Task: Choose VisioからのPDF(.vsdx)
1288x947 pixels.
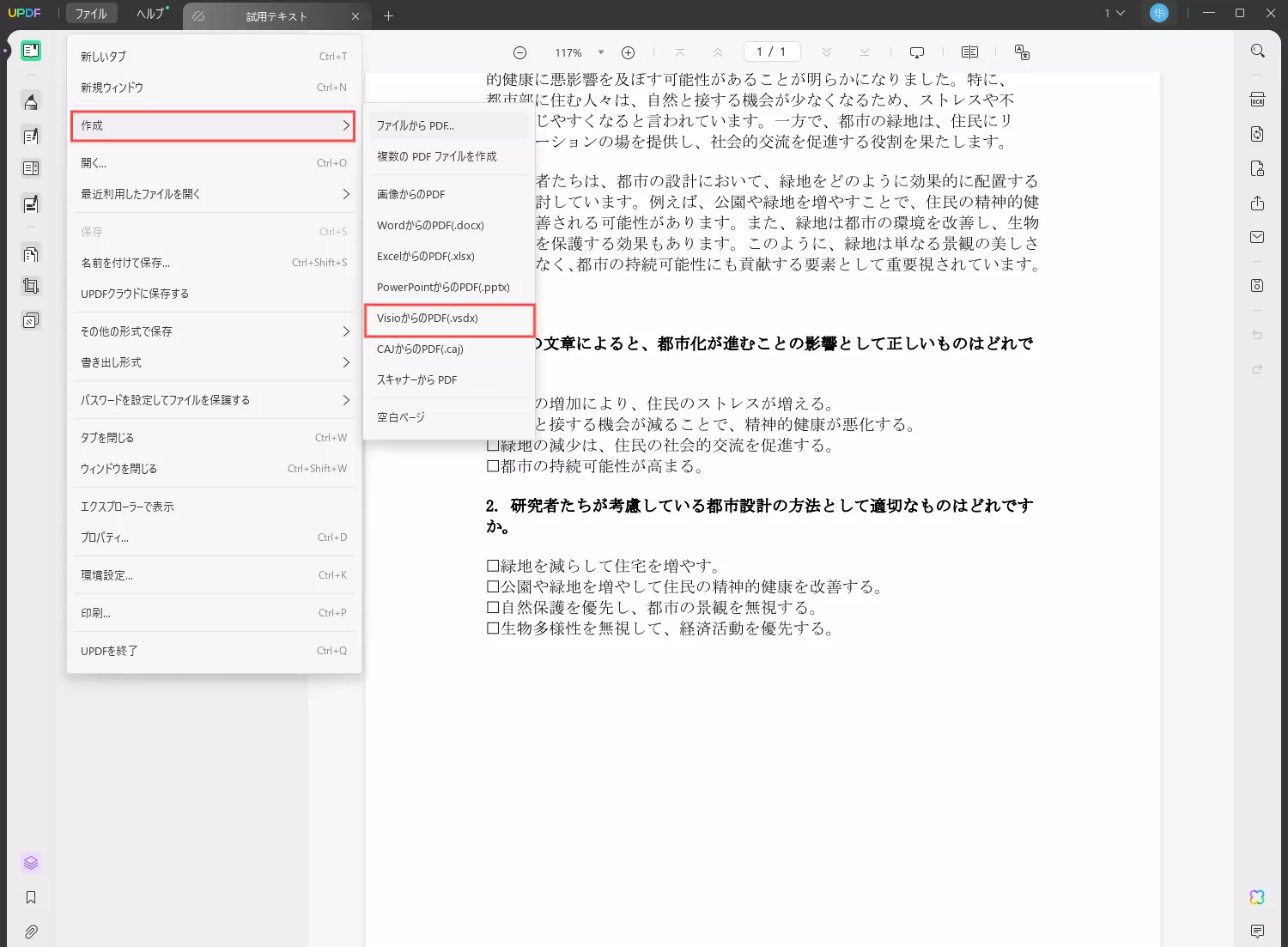Action: point(449,319)
